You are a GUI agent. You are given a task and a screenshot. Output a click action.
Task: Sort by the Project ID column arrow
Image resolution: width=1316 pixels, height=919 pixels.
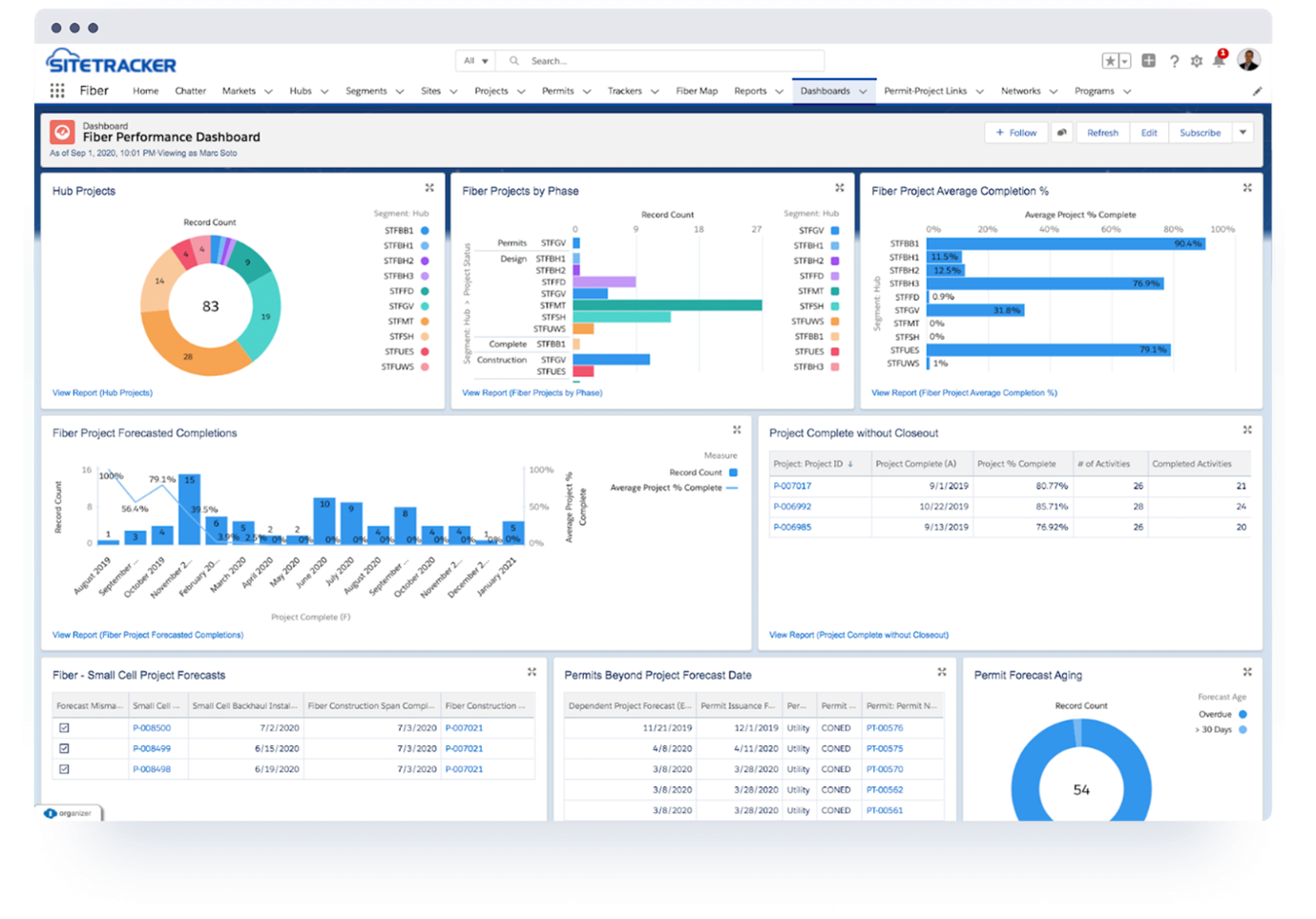pos(850,465)
